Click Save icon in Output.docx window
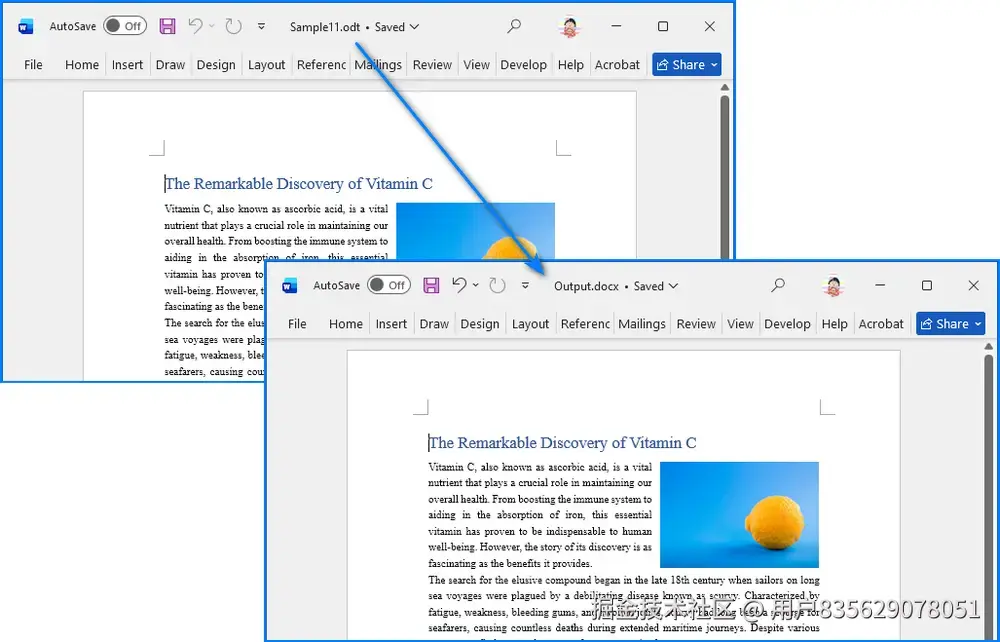1000x642 pixels. (431, 285)
